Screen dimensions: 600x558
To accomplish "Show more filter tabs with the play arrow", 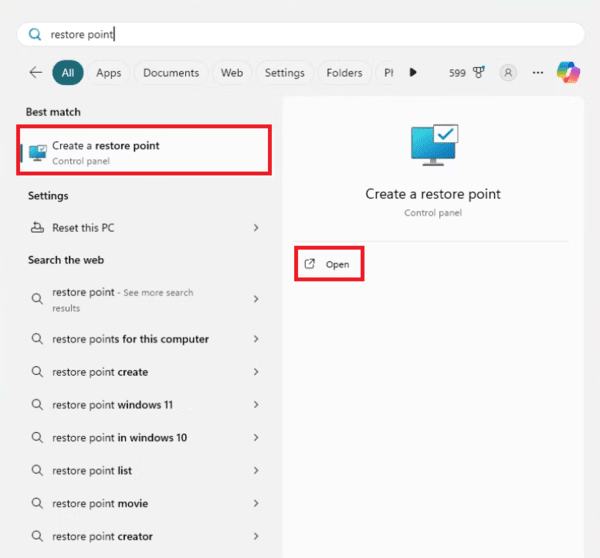I will 413,72.
